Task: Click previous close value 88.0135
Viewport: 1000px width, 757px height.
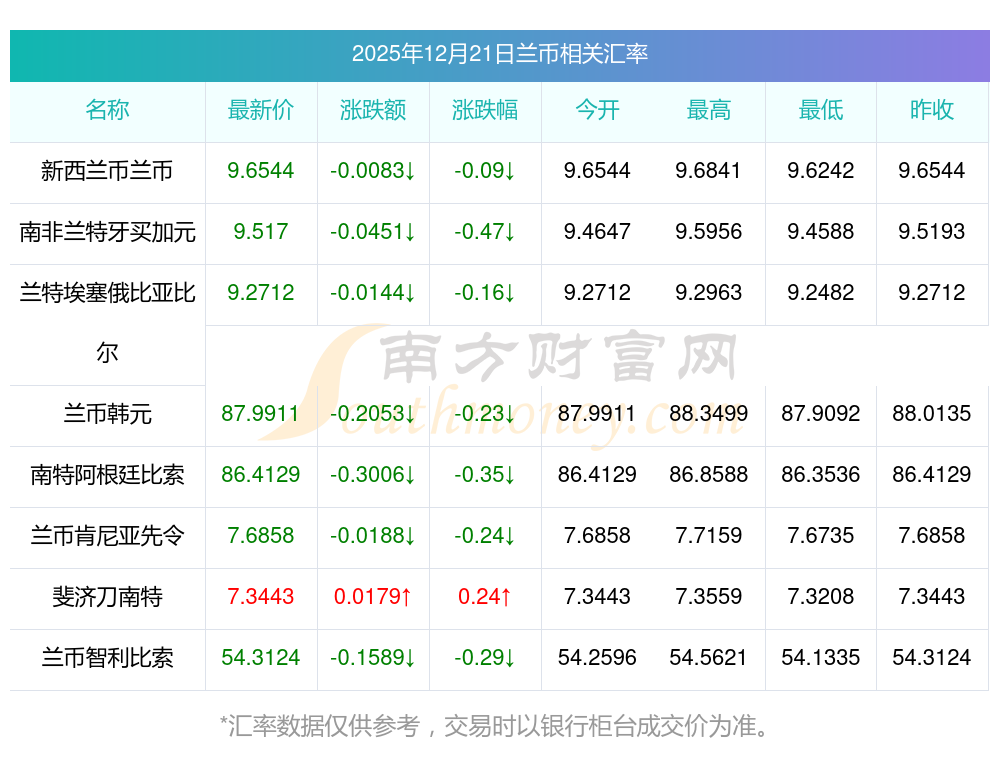Action: (932, 414)
